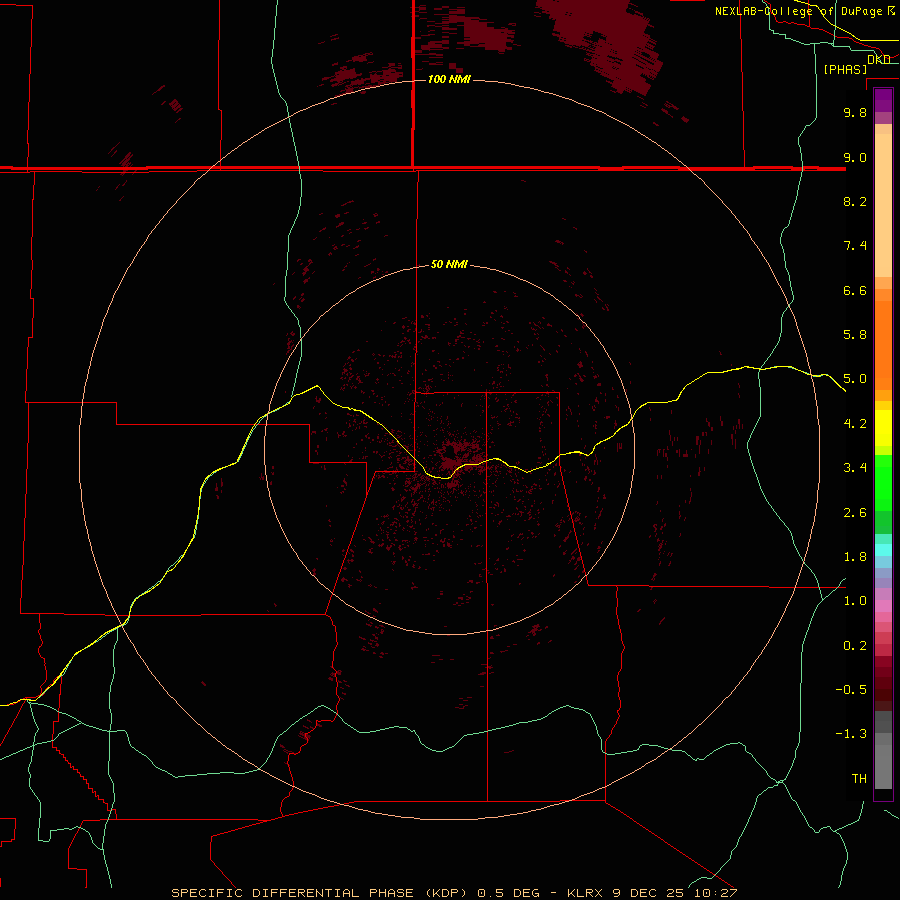Click the 7.4 scale value
Viewport: 900px width, 900px height.
855,246
